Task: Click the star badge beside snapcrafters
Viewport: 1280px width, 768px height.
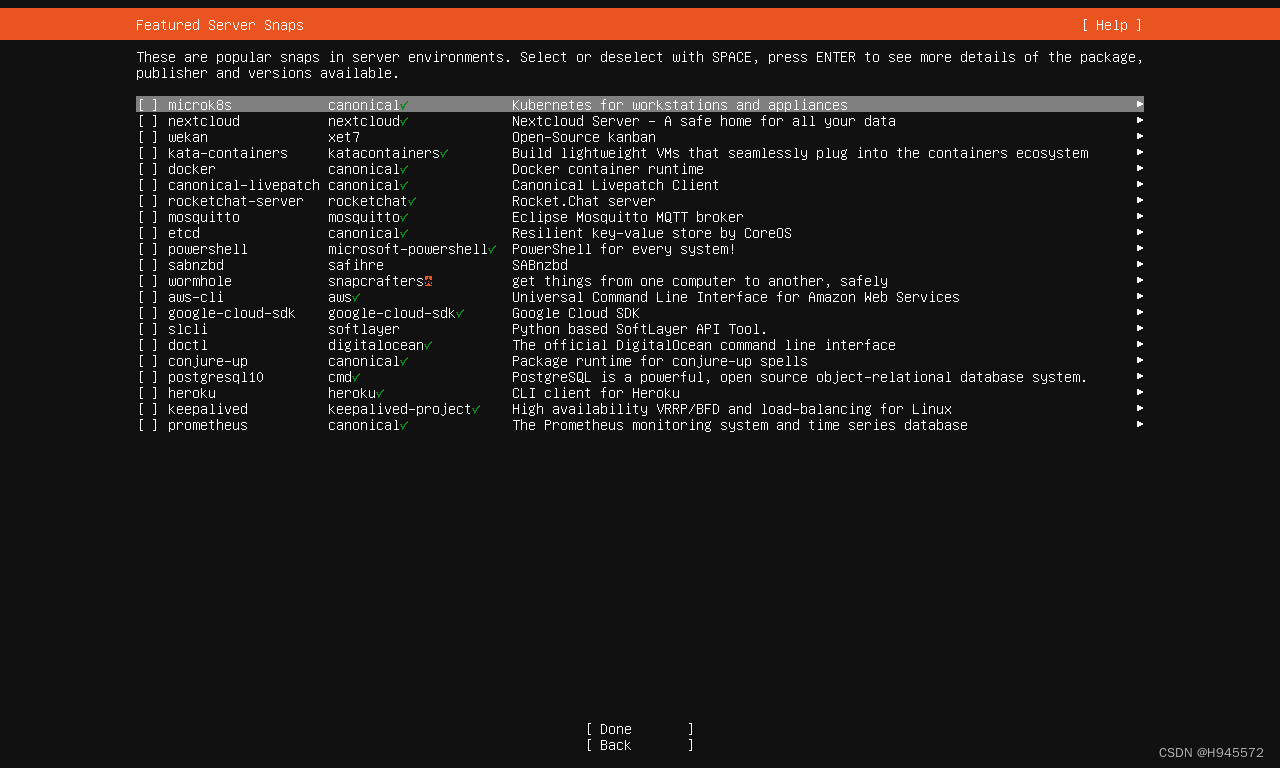Action: tap(428, 281)
